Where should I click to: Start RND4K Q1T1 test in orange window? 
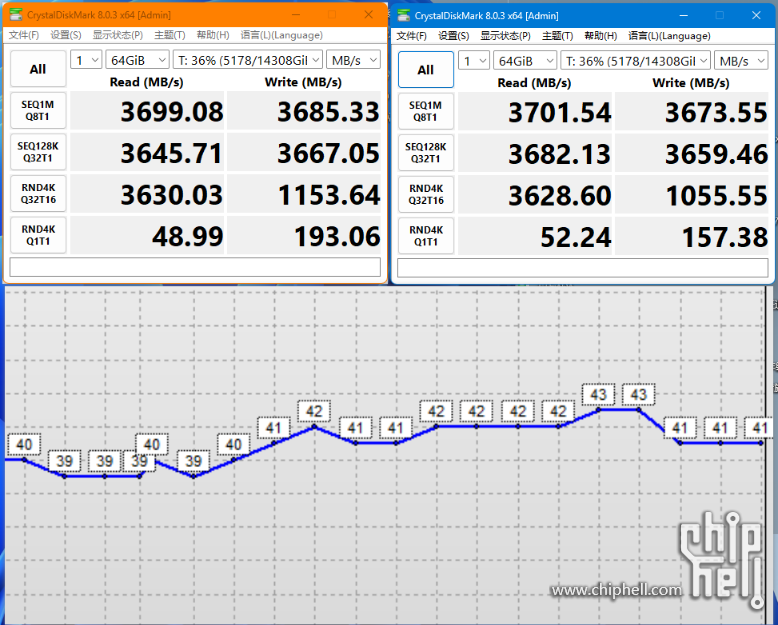pos(38,236)
